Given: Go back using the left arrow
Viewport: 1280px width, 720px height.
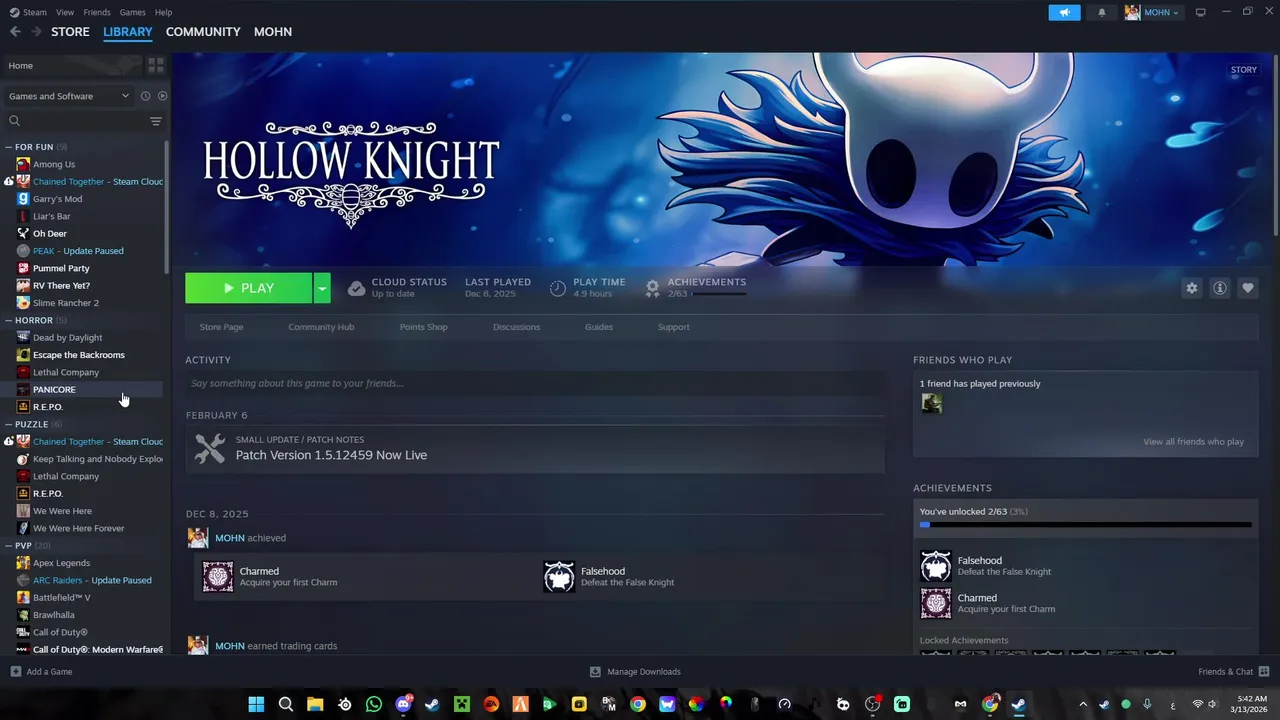Looking at the screenshot, I should click(15, 32).
